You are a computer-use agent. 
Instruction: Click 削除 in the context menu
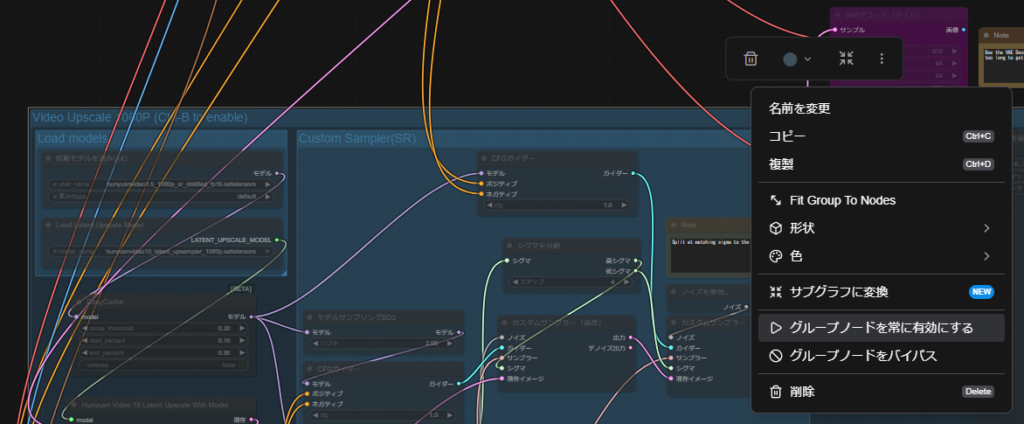(802, 392)
